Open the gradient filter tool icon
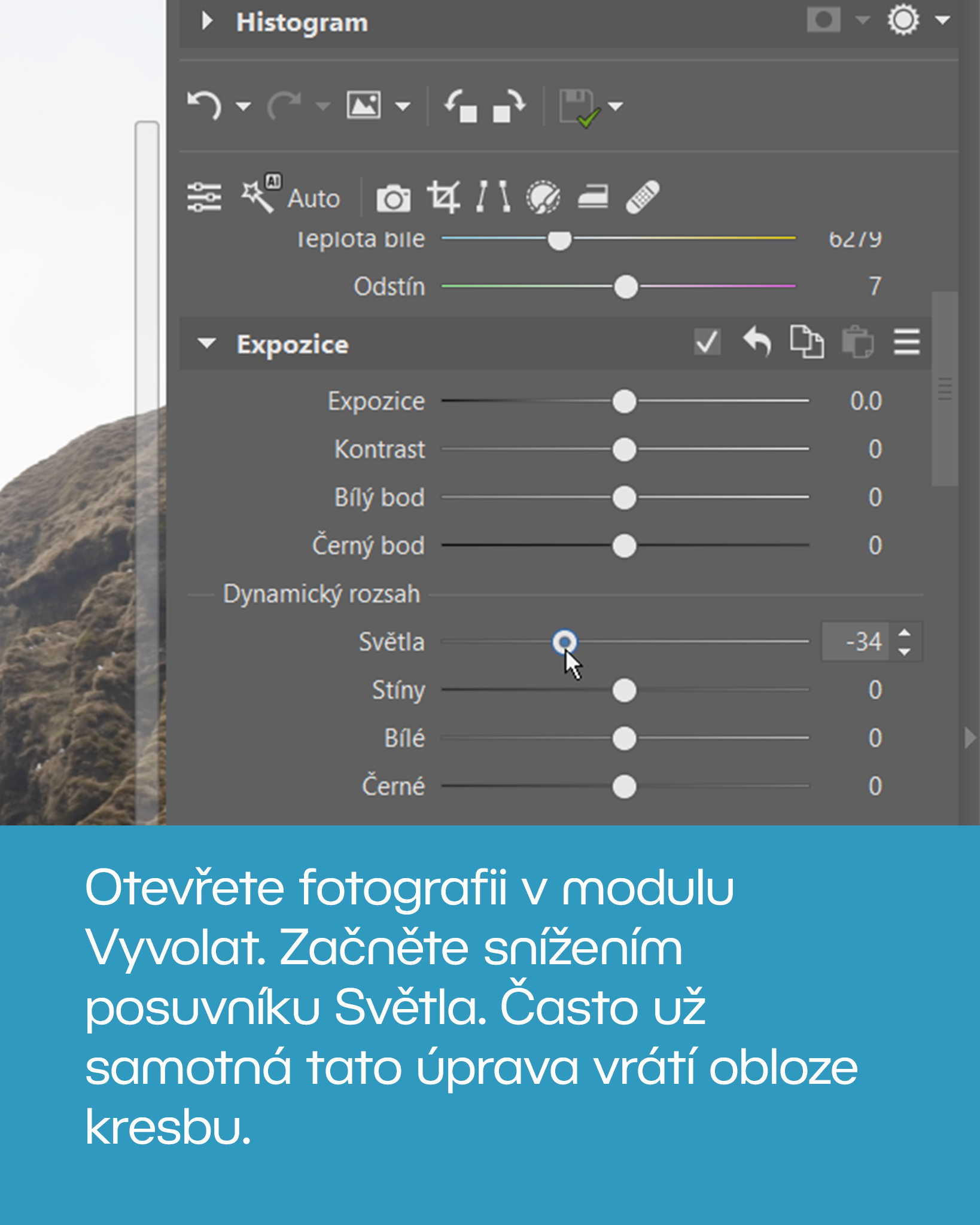The height and width of the screenshot is (1225, 980). tap(593, 197)
